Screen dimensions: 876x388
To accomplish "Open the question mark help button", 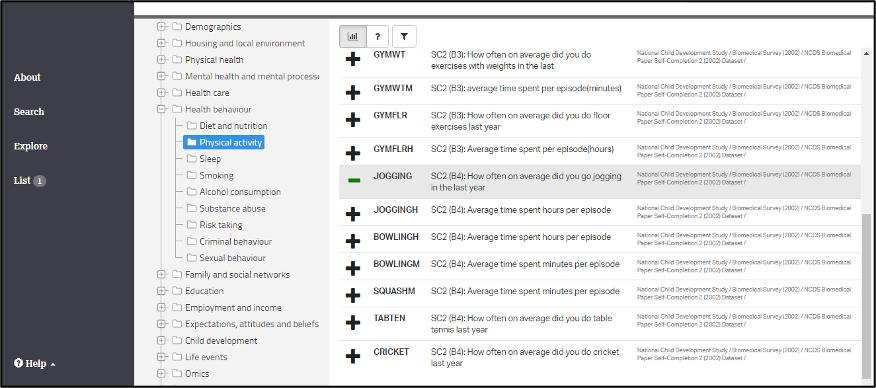I will click(x=378, y=37).
